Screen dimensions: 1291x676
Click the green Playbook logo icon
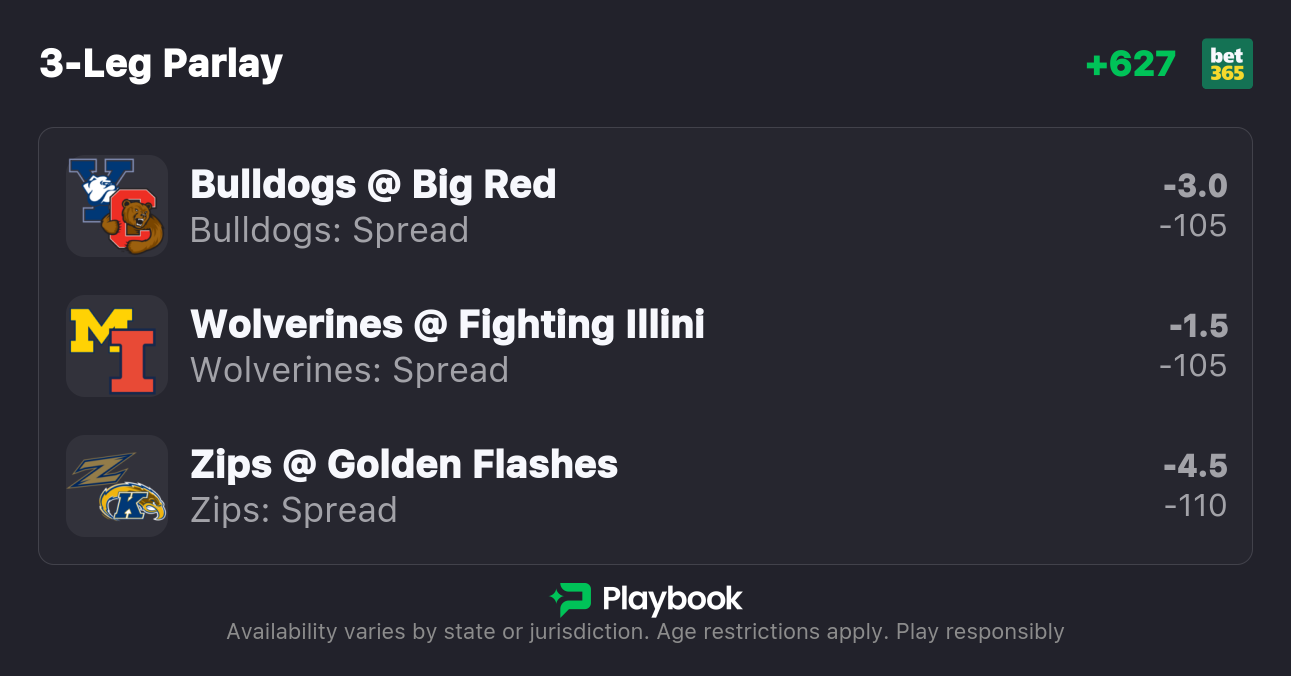click(x=570, y=599)
